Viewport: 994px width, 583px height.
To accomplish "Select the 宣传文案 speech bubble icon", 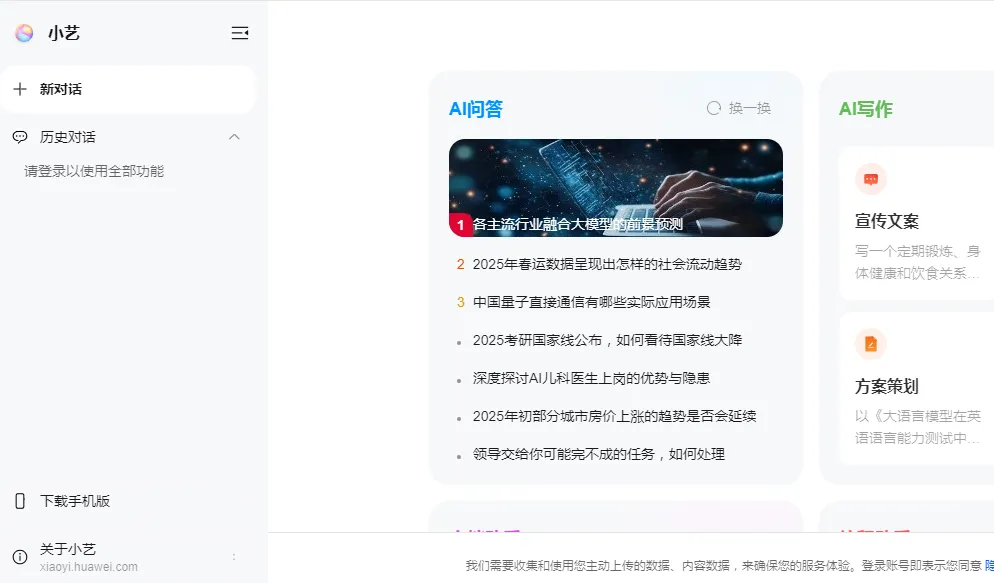I will pos(871,179).
